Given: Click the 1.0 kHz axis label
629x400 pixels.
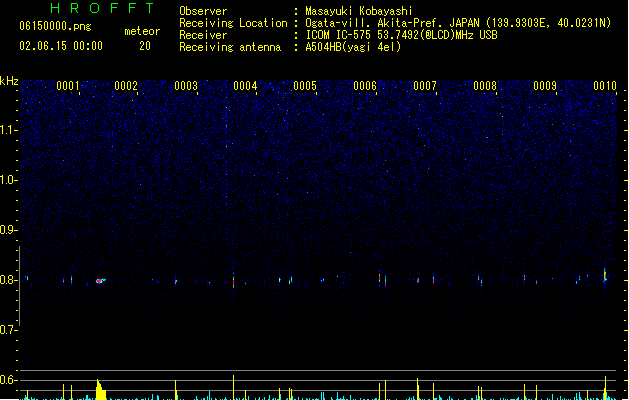Looking at the screenshot, I should pos(9,180).
